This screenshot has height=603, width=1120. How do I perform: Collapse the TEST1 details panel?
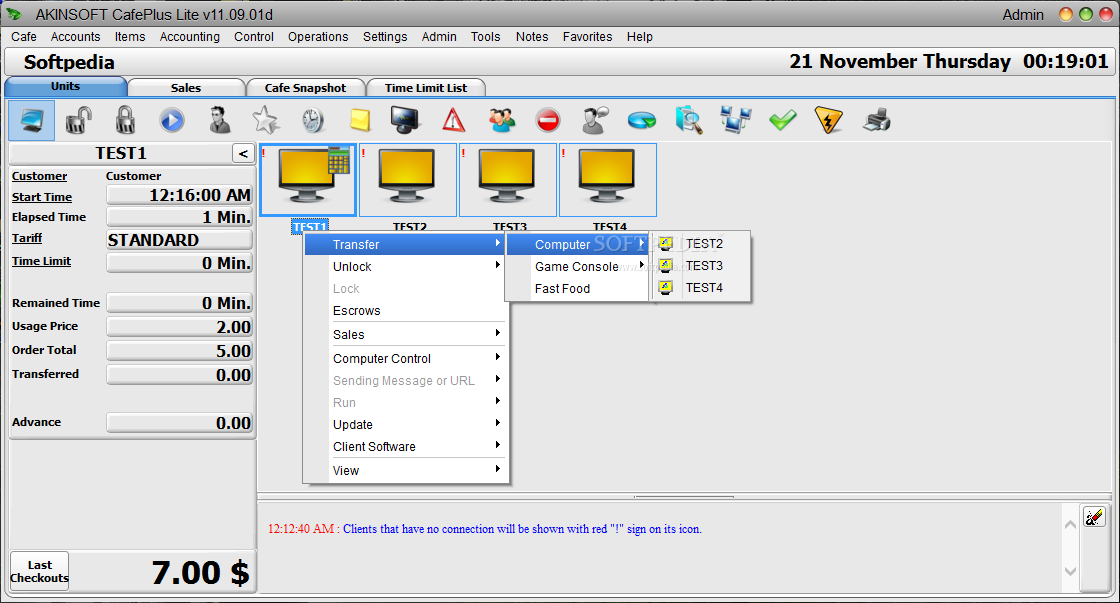point(243,154)
